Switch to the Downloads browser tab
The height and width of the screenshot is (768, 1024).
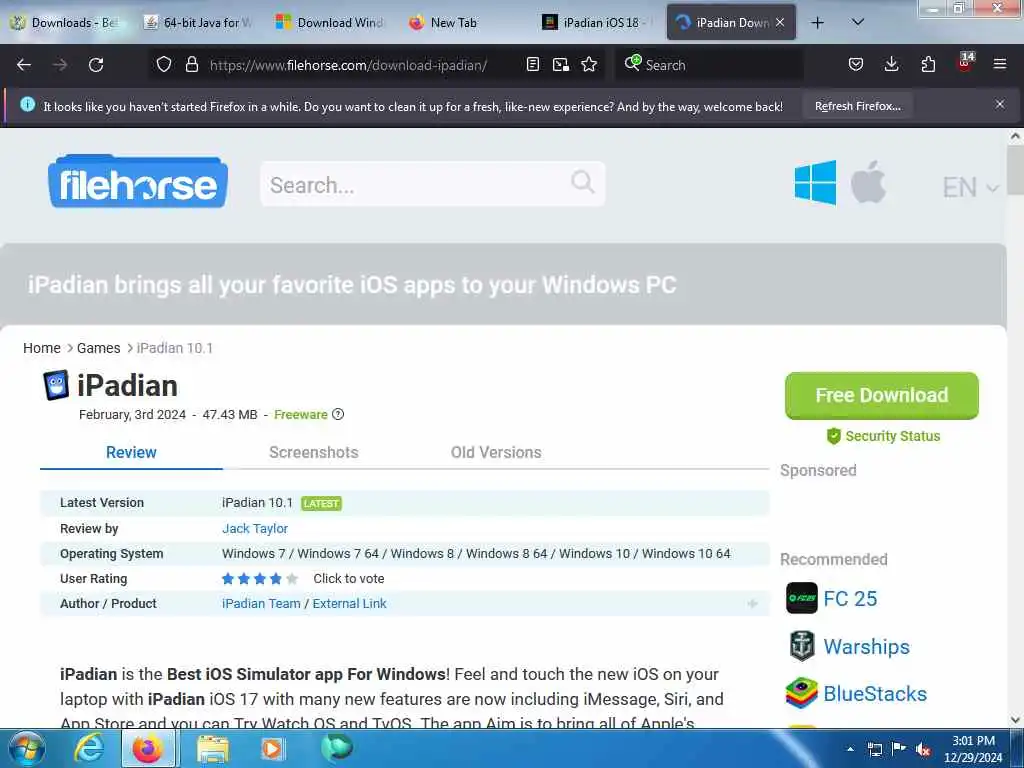click(65, 23)
